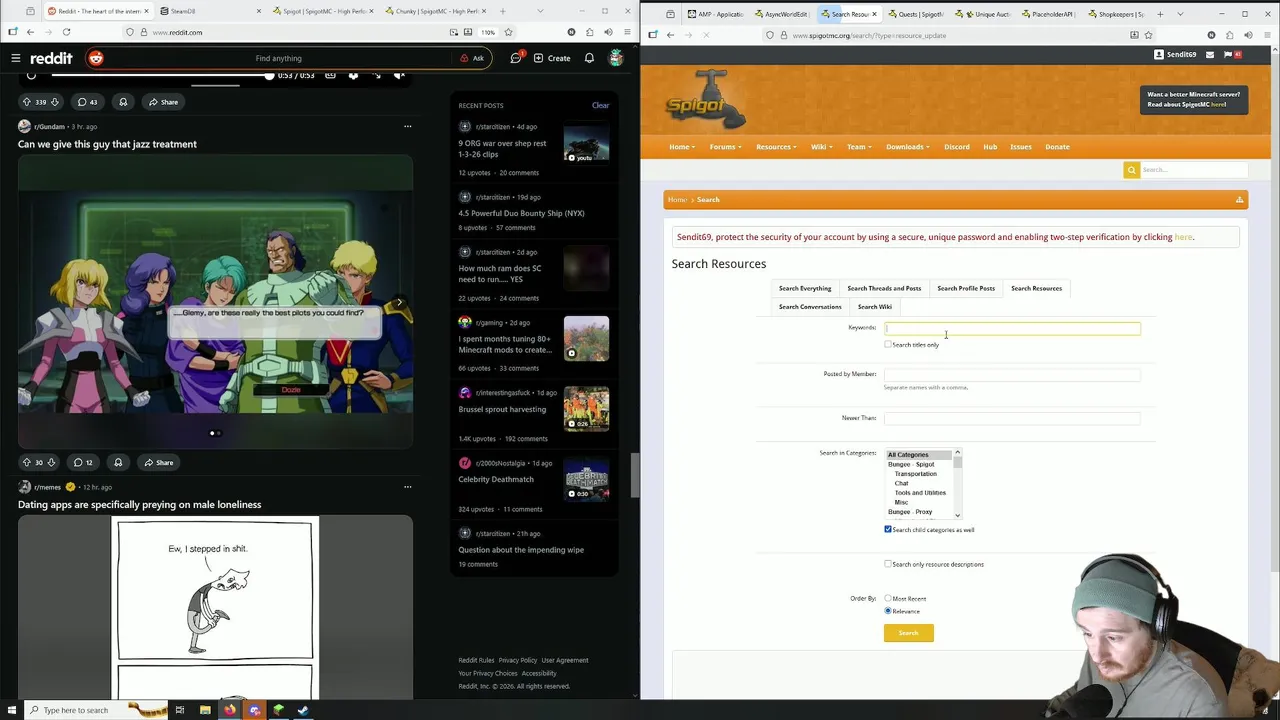Open new tab in Reddit browser window
Screen dimensions: 1280x720
(503, 11)
